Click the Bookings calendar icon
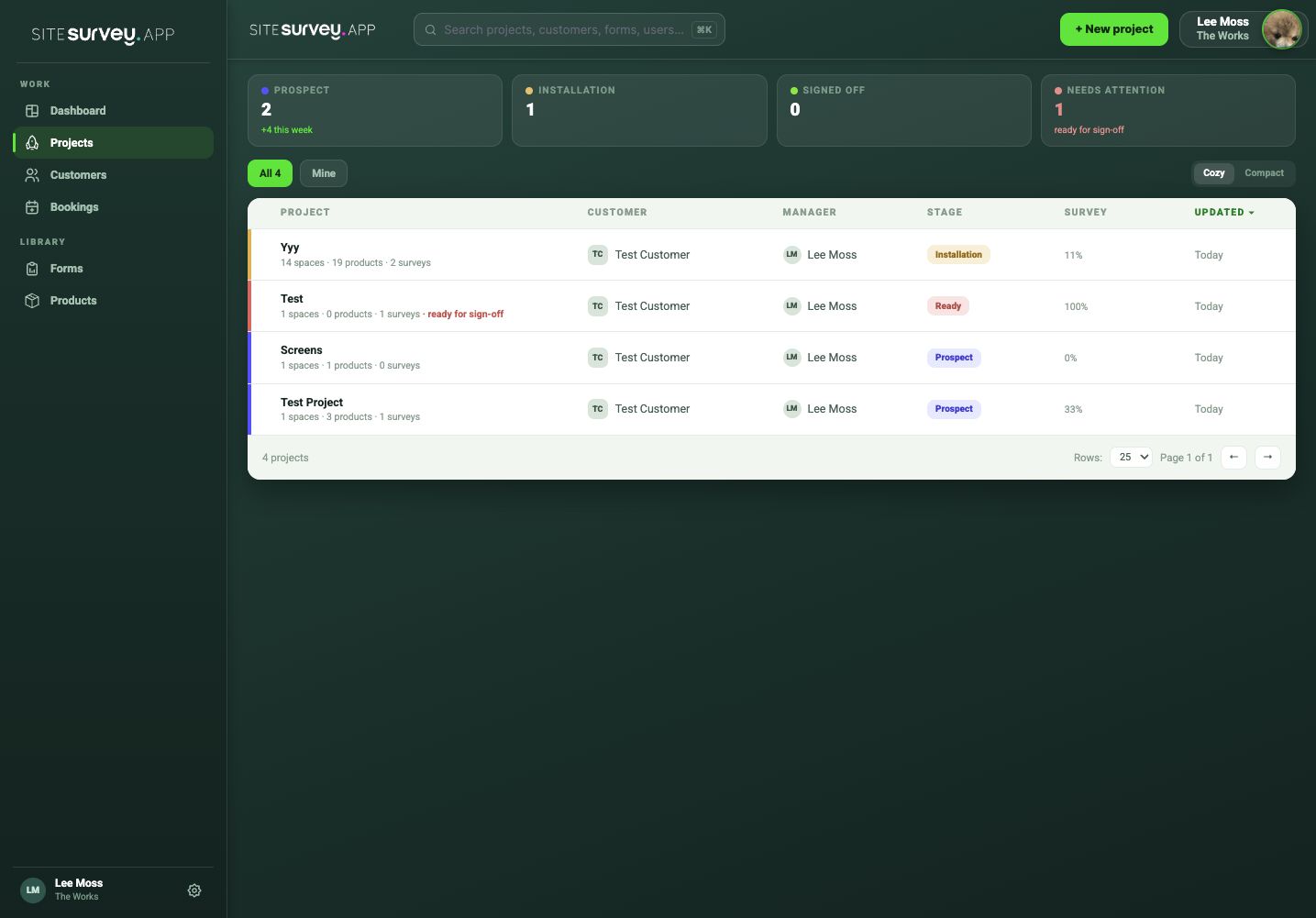 click(32, 207)
